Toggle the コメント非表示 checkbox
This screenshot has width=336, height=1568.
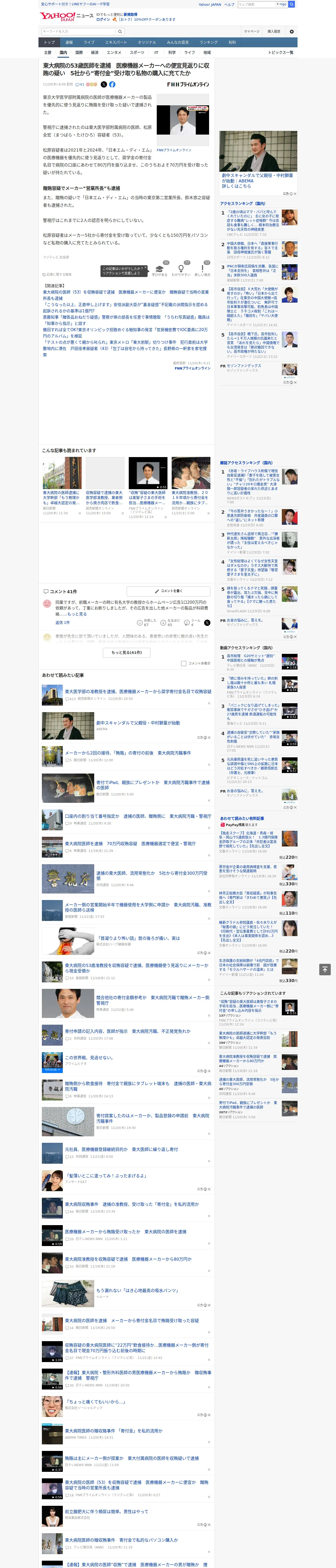(183, 664)
